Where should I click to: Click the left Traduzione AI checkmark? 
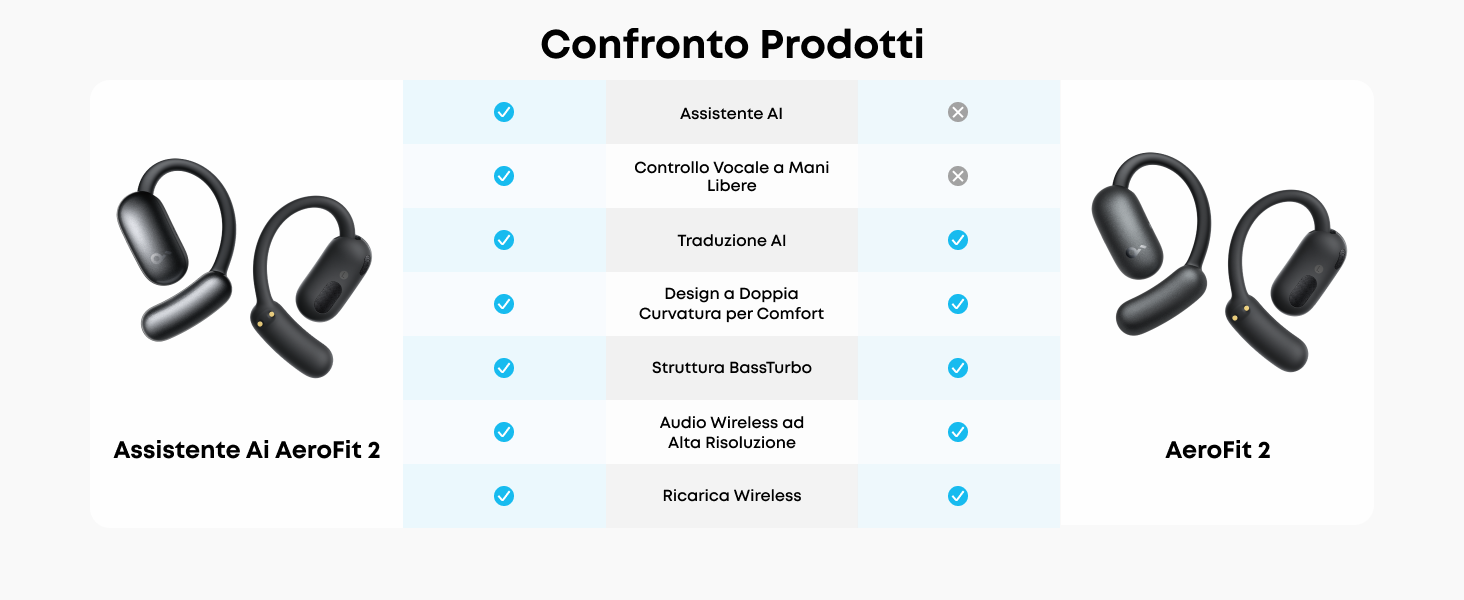(x=504, y=240)
